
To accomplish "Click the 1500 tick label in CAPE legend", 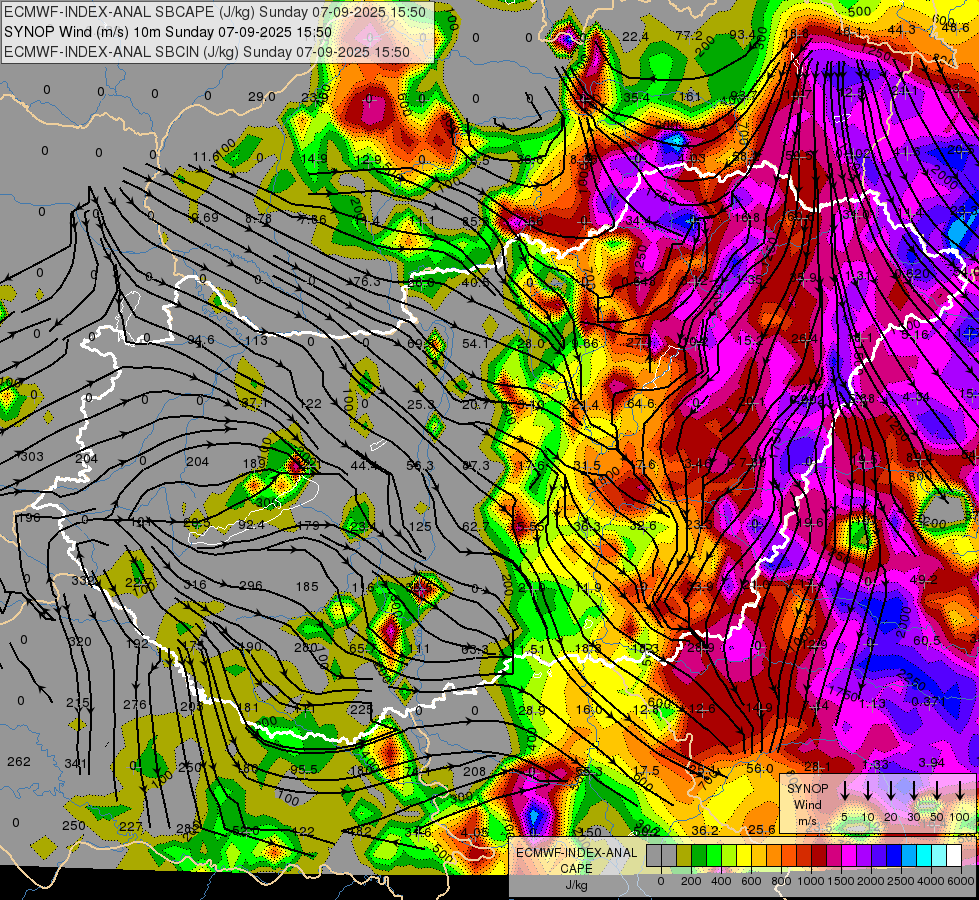I will [841, 881].
